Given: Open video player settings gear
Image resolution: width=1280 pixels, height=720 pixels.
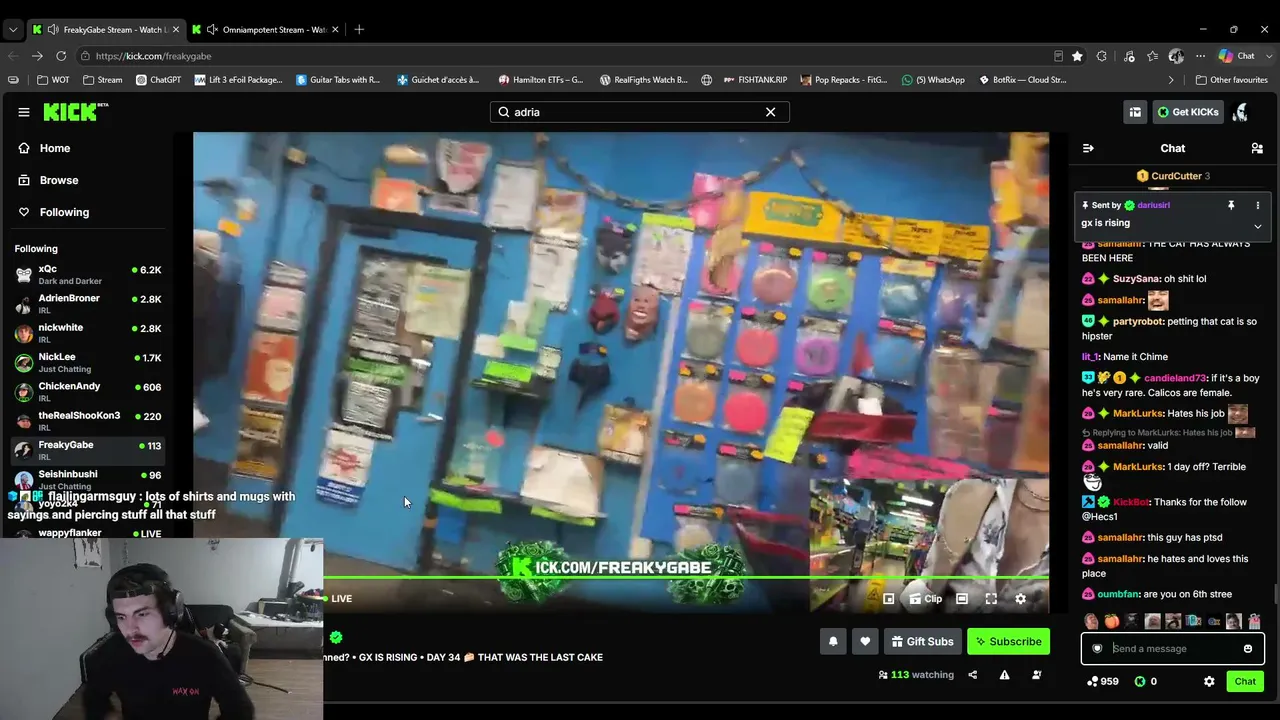Looking at the screenshot, I should tap(1020, 599).
